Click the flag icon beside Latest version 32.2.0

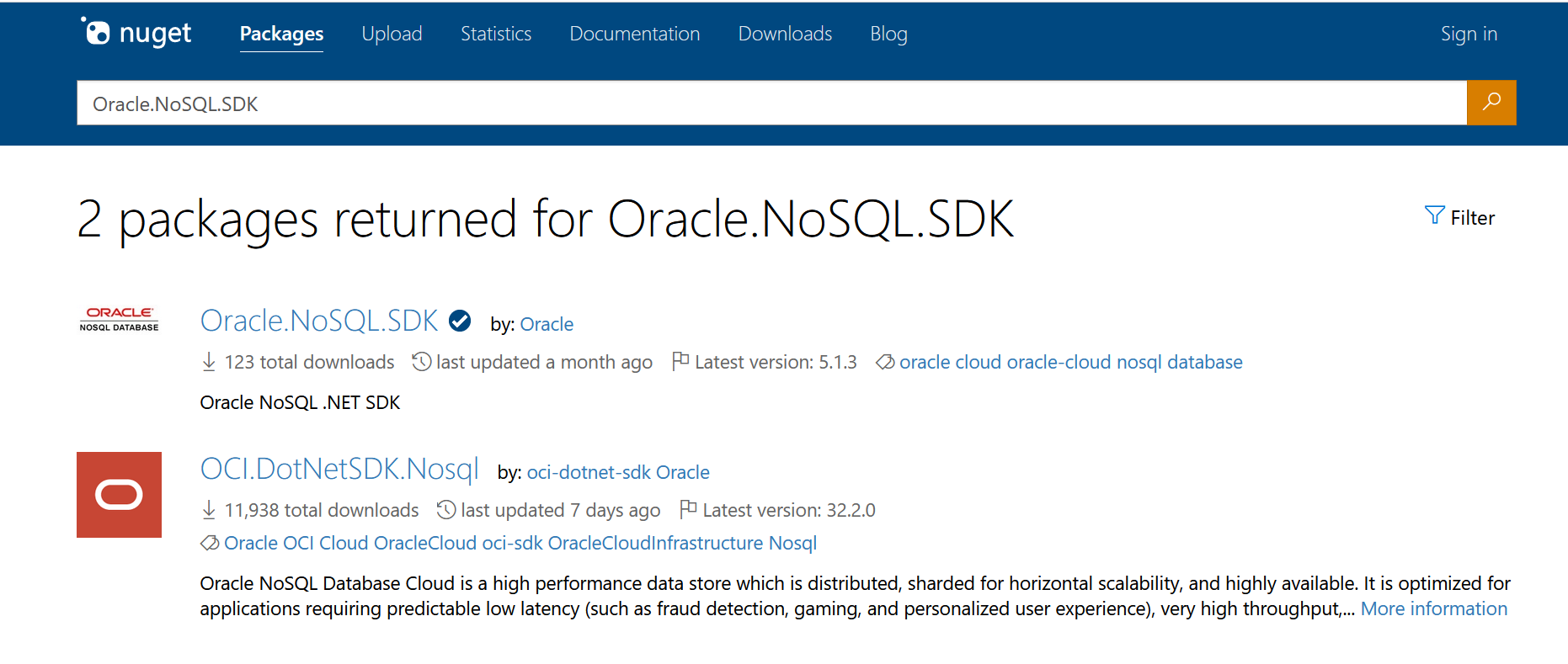tap(688, 509)
